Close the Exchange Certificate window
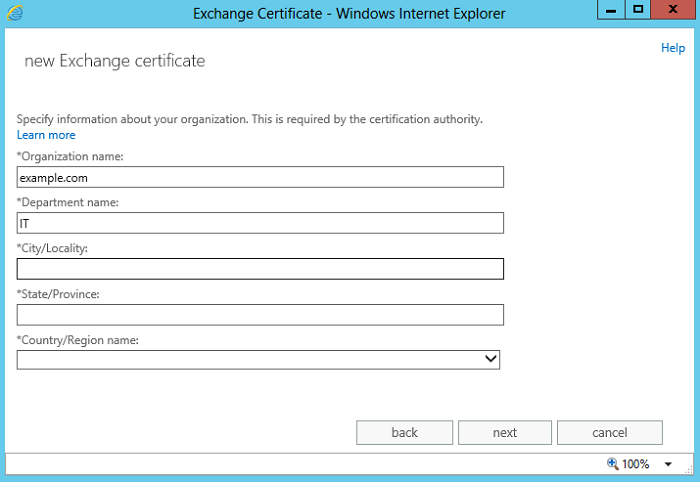This screenshot has height=482, width=700. [673, 10]
